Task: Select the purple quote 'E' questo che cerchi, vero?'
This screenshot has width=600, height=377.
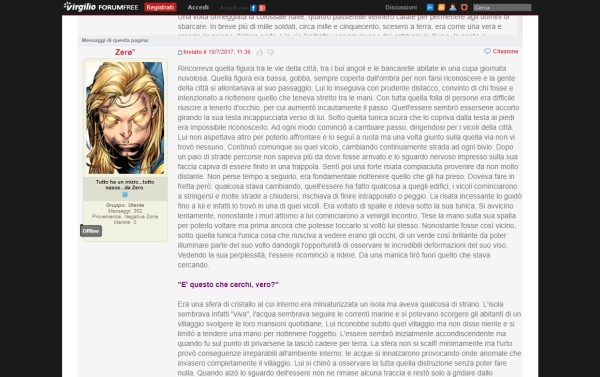Action: 228,284
